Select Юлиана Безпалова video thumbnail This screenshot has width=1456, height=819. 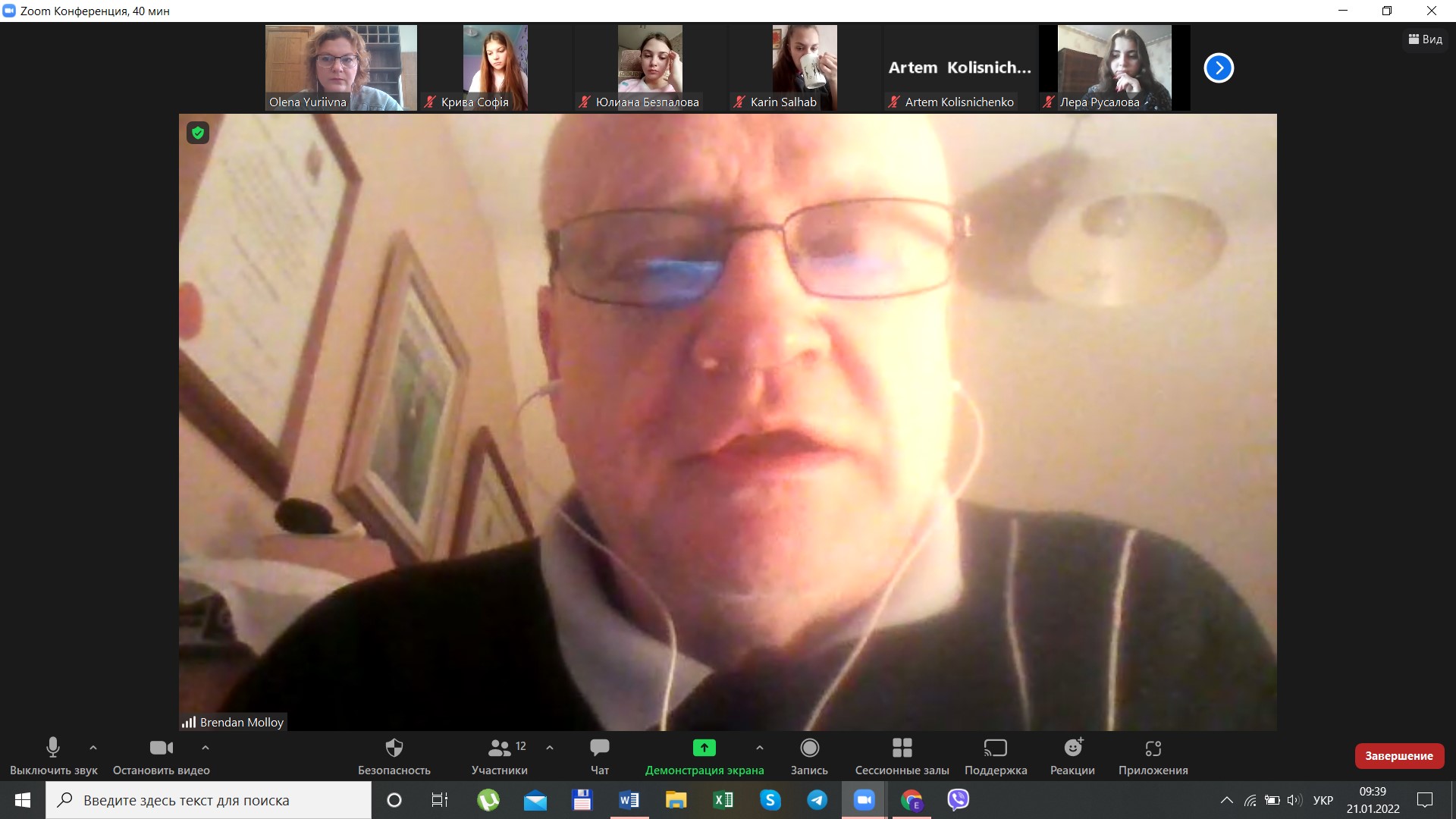(x=650, y=68)
